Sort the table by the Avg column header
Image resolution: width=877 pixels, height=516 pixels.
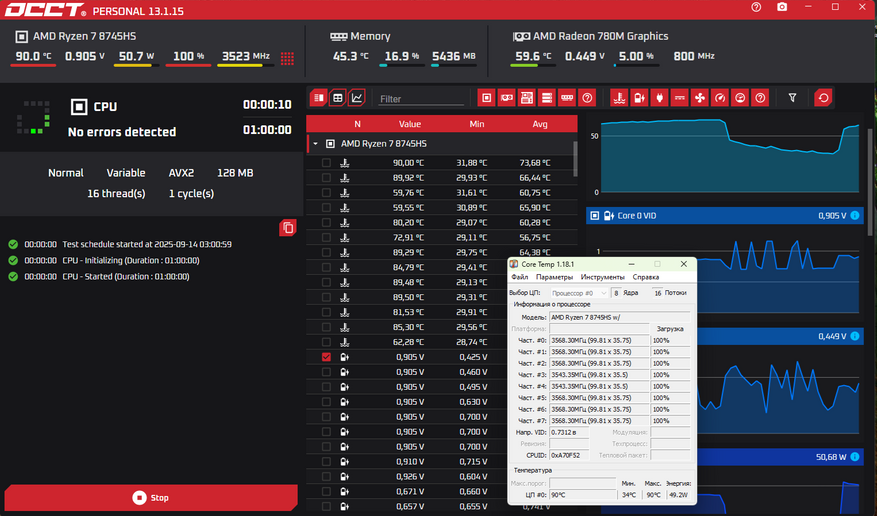540,124
